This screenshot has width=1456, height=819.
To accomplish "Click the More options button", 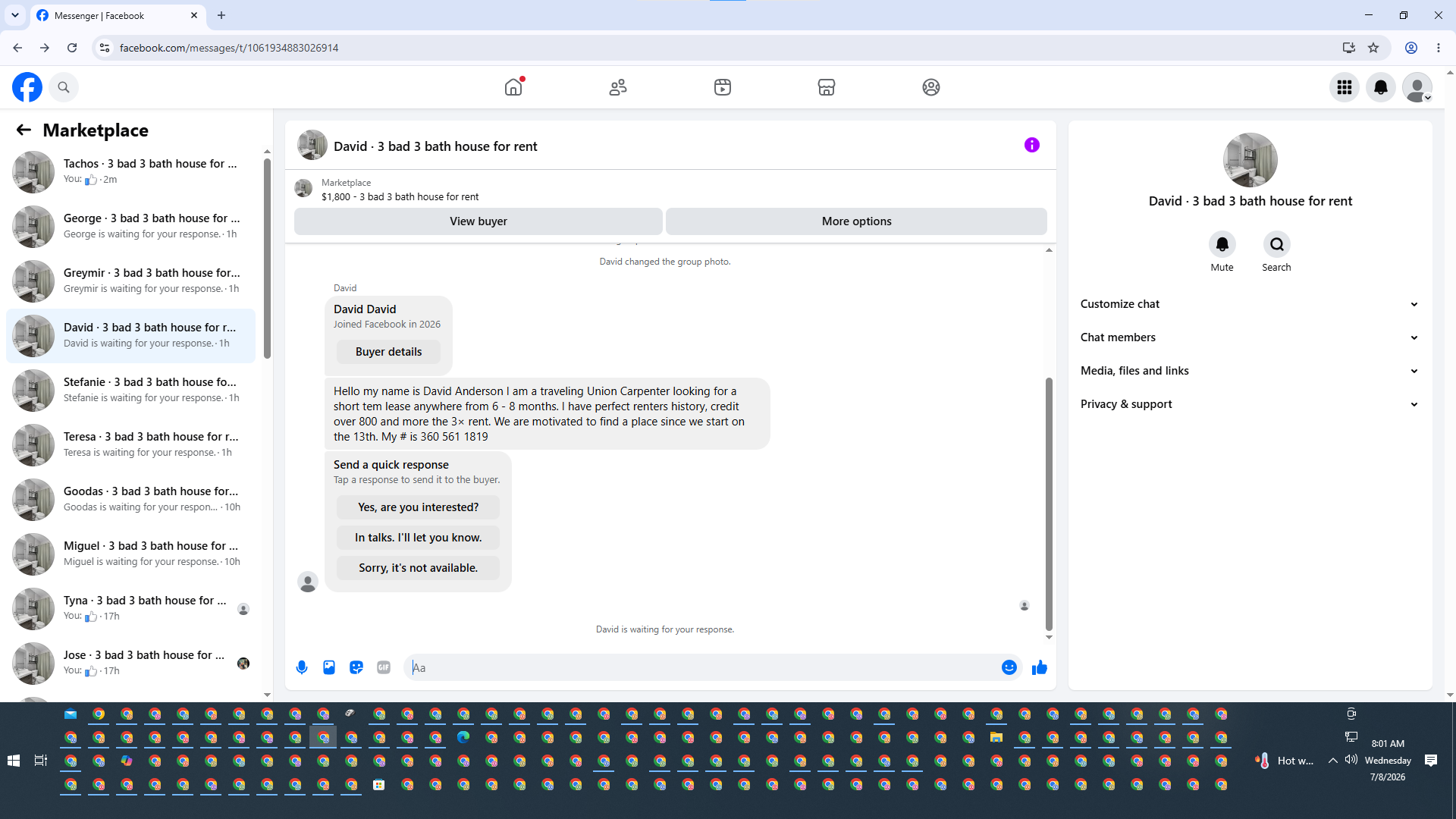I will pyautogui.click(x=857, y=221).
